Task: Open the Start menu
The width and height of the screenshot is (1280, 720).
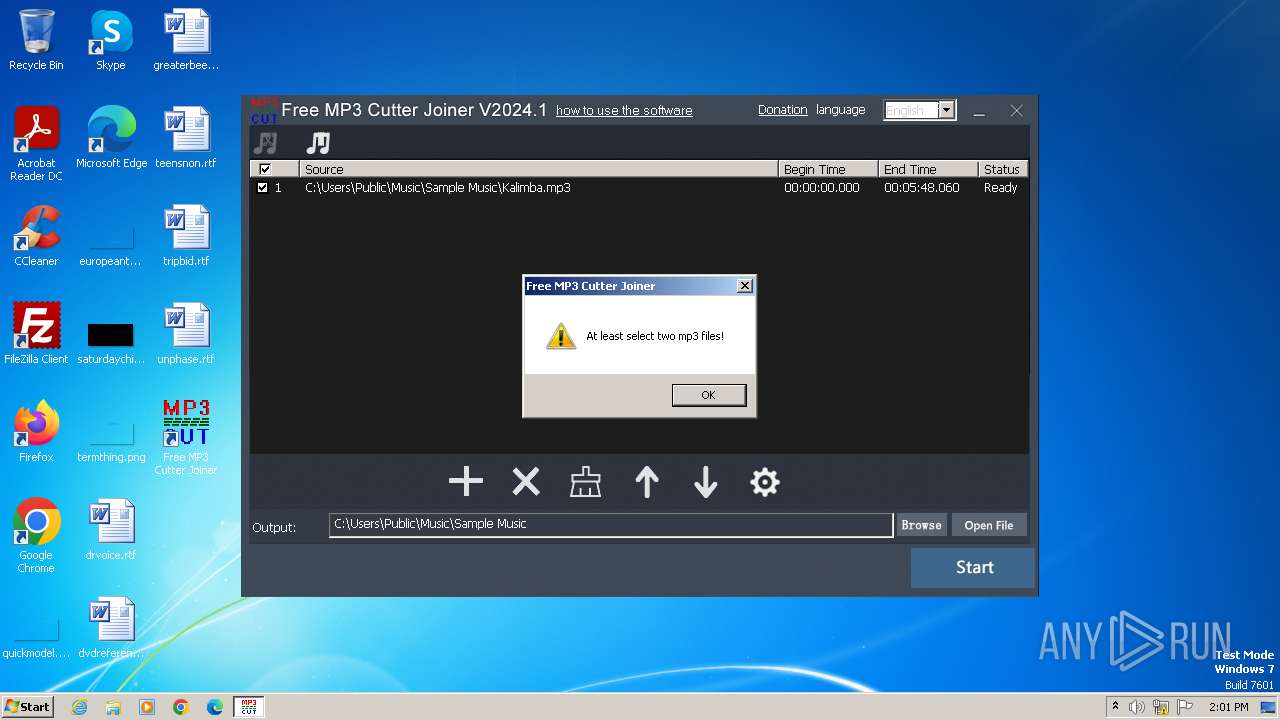Action: [28, 707]
